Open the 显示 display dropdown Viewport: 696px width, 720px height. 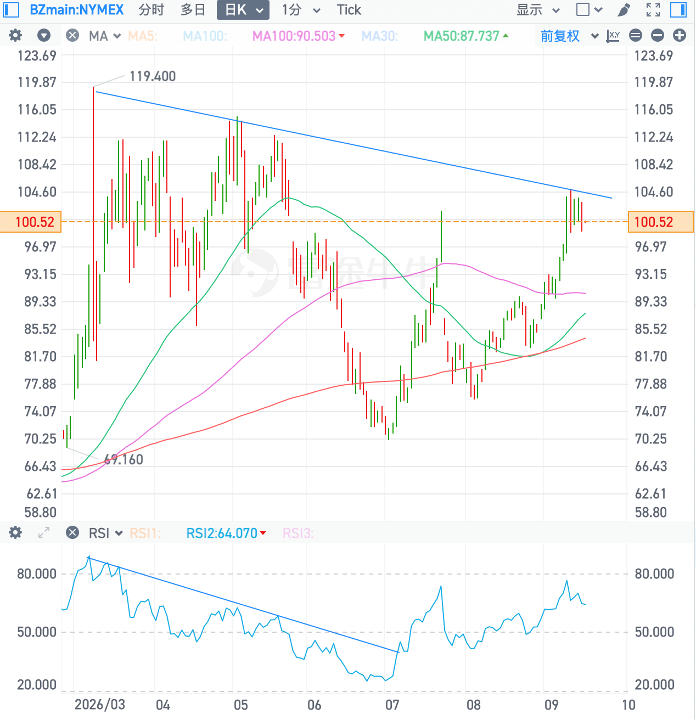(x=539, y=10)
